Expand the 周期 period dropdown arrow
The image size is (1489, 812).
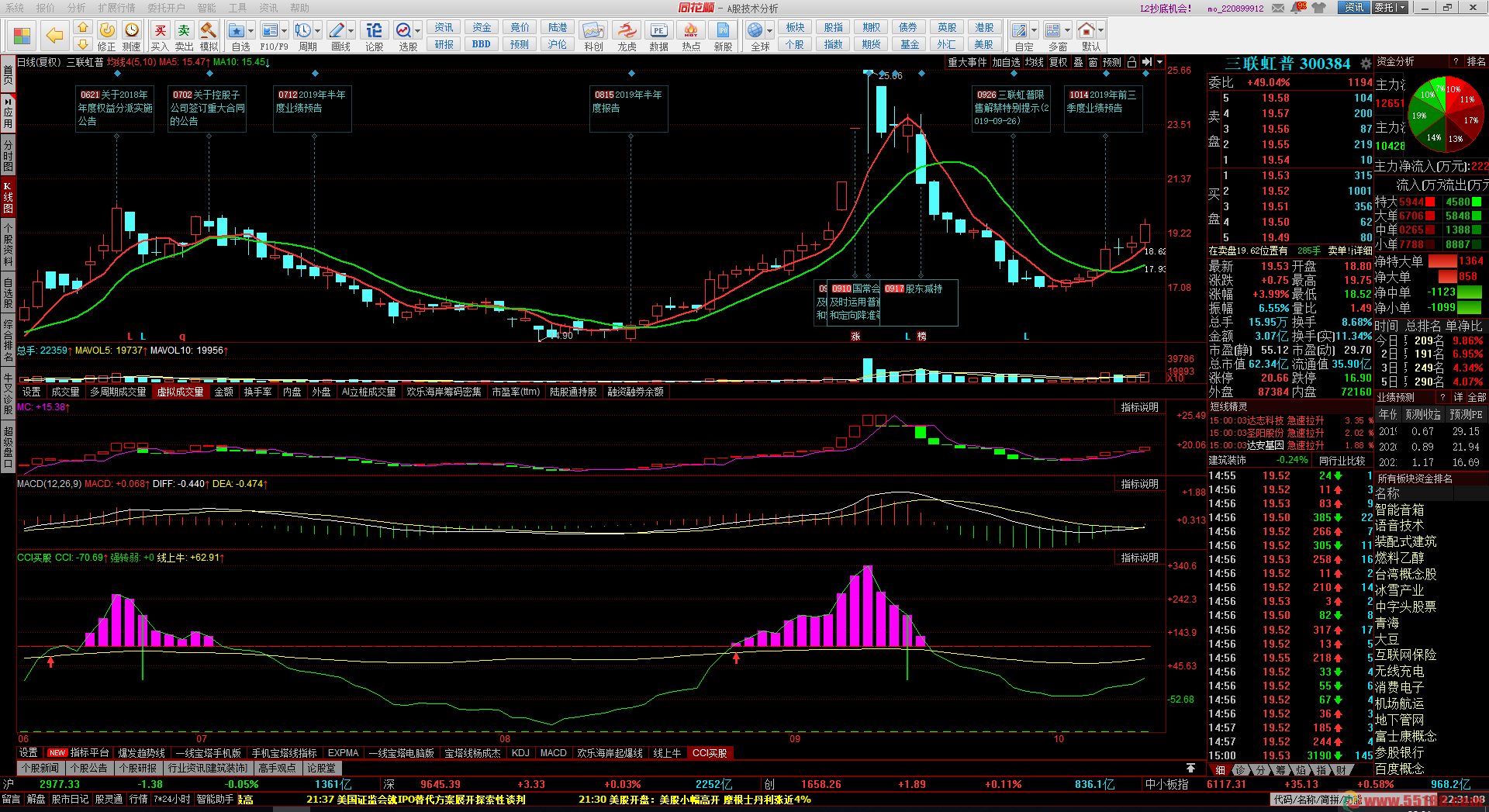click(x=317, y=31)
